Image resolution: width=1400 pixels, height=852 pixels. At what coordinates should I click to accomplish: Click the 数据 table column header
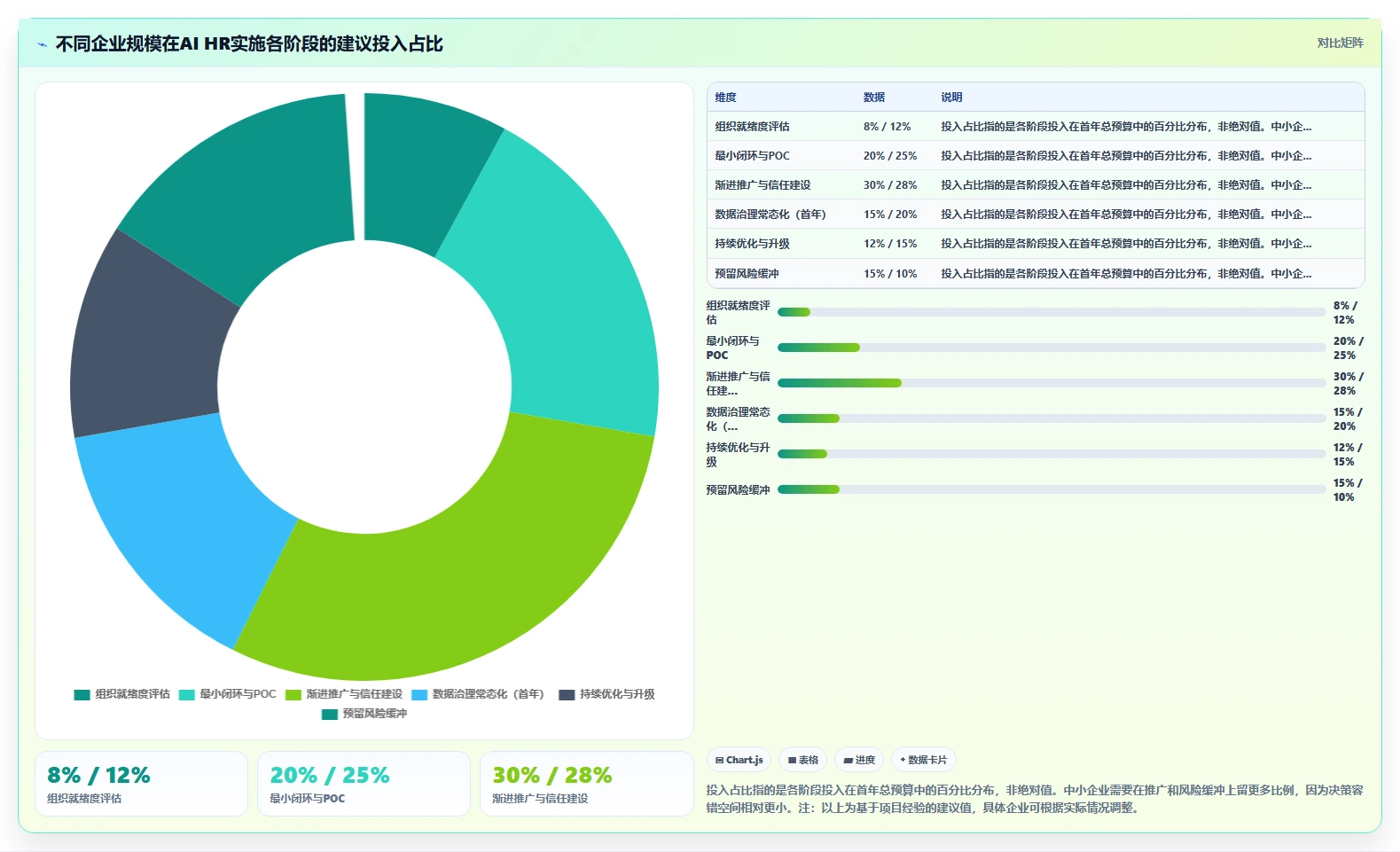874,98
